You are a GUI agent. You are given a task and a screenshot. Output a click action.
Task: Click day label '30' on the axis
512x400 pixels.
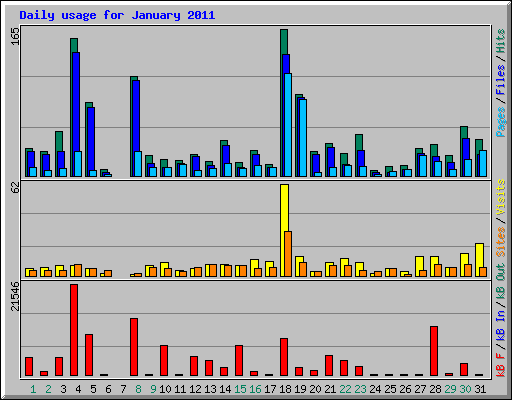tap(465, 389)
